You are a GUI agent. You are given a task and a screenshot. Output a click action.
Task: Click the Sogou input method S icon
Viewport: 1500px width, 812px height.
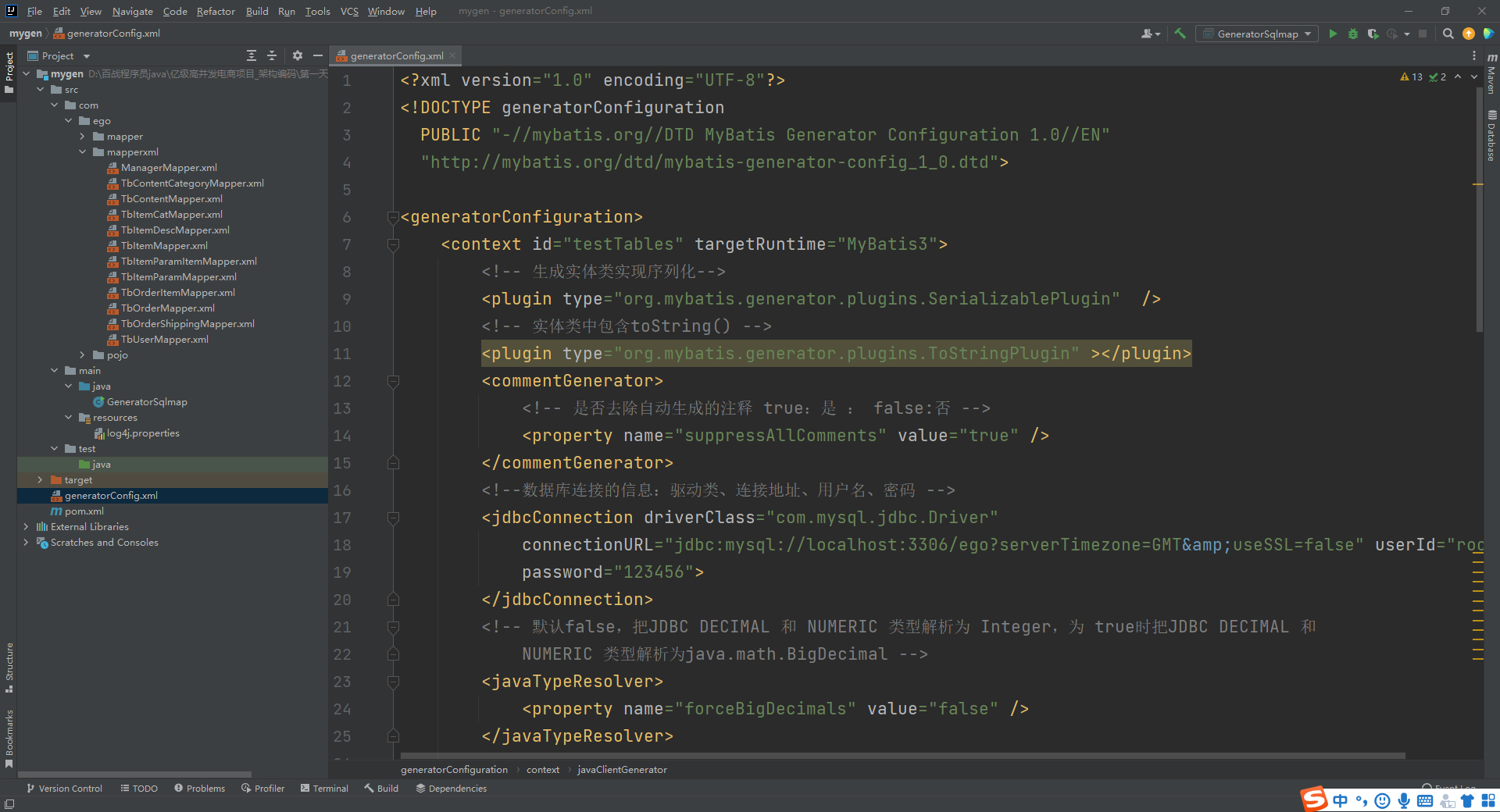pyautogui.click(x=1314, y=799)
